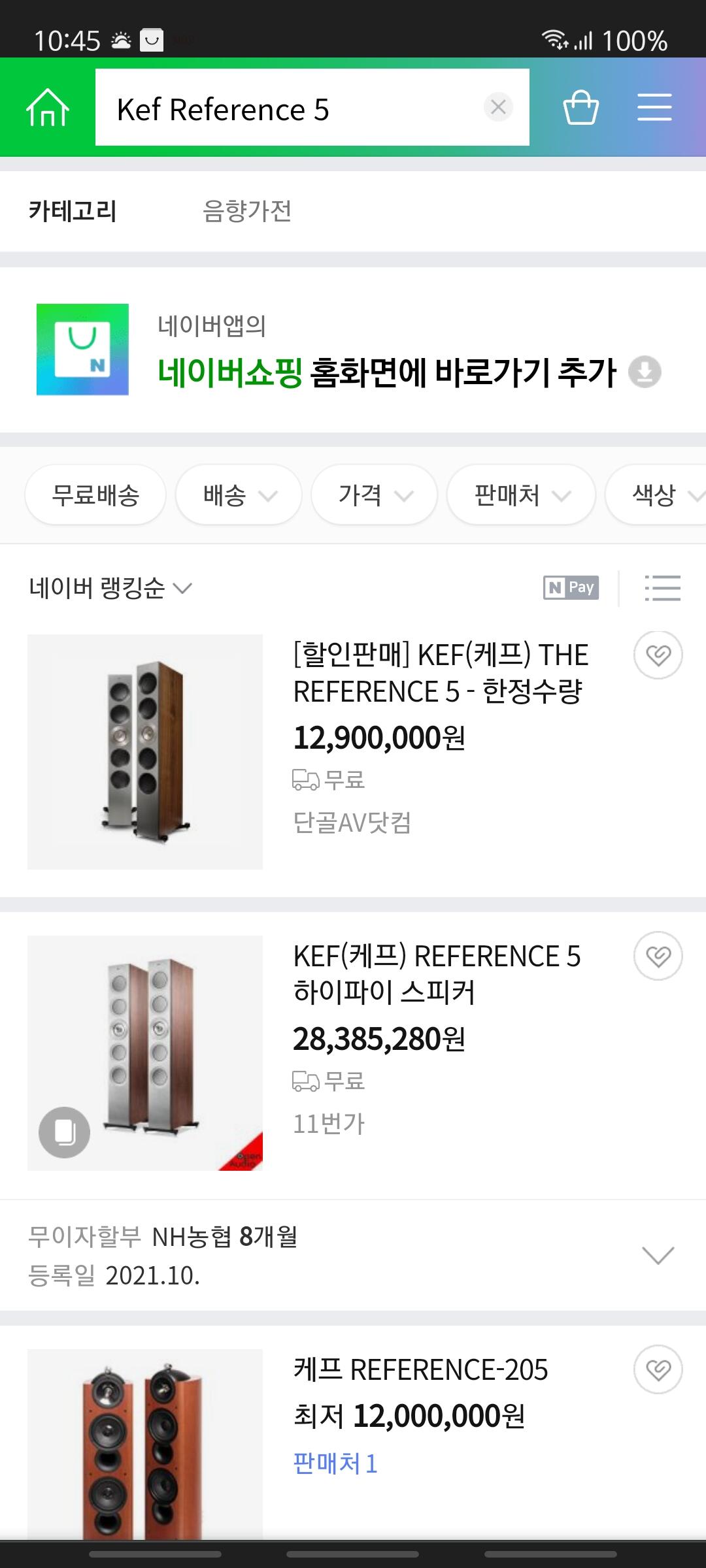
Task: Clear the search field text
Action: click(498, 107)
